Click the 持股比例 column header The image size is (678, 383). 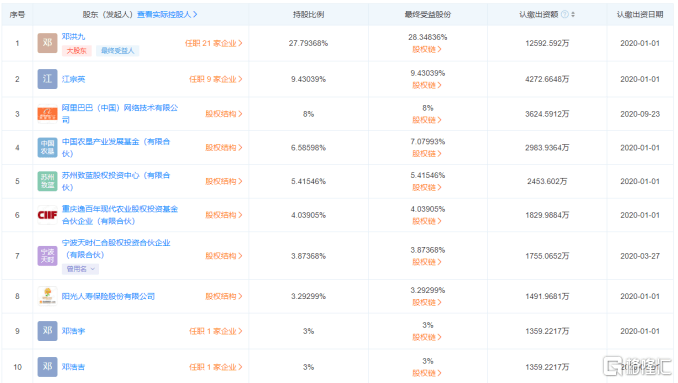308,14
